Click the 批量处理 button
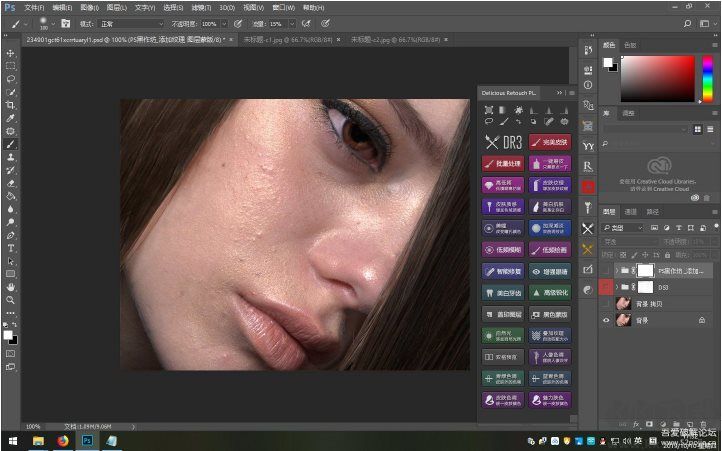Image resolution: width=722 pixels, height=451 pixels. [x=502, y=163]
